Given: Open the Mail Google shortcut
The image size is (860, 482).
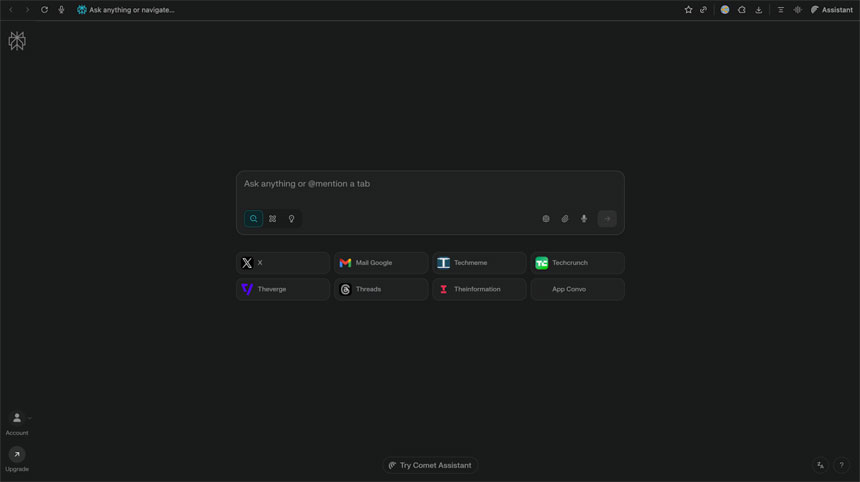Looking at the screenshot, I should click(x=381, y=263).
